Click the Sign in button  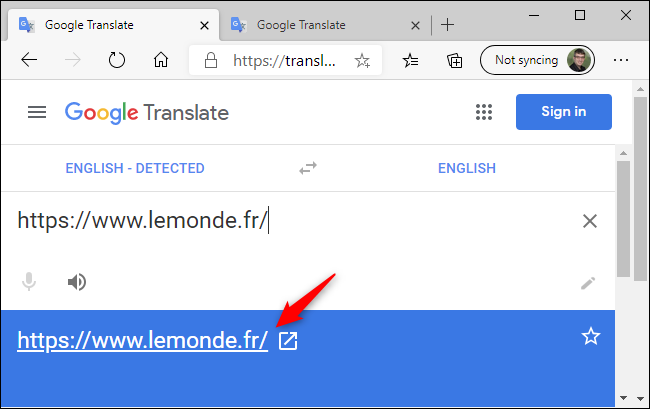pyautogui.click(x=563, y=112)
